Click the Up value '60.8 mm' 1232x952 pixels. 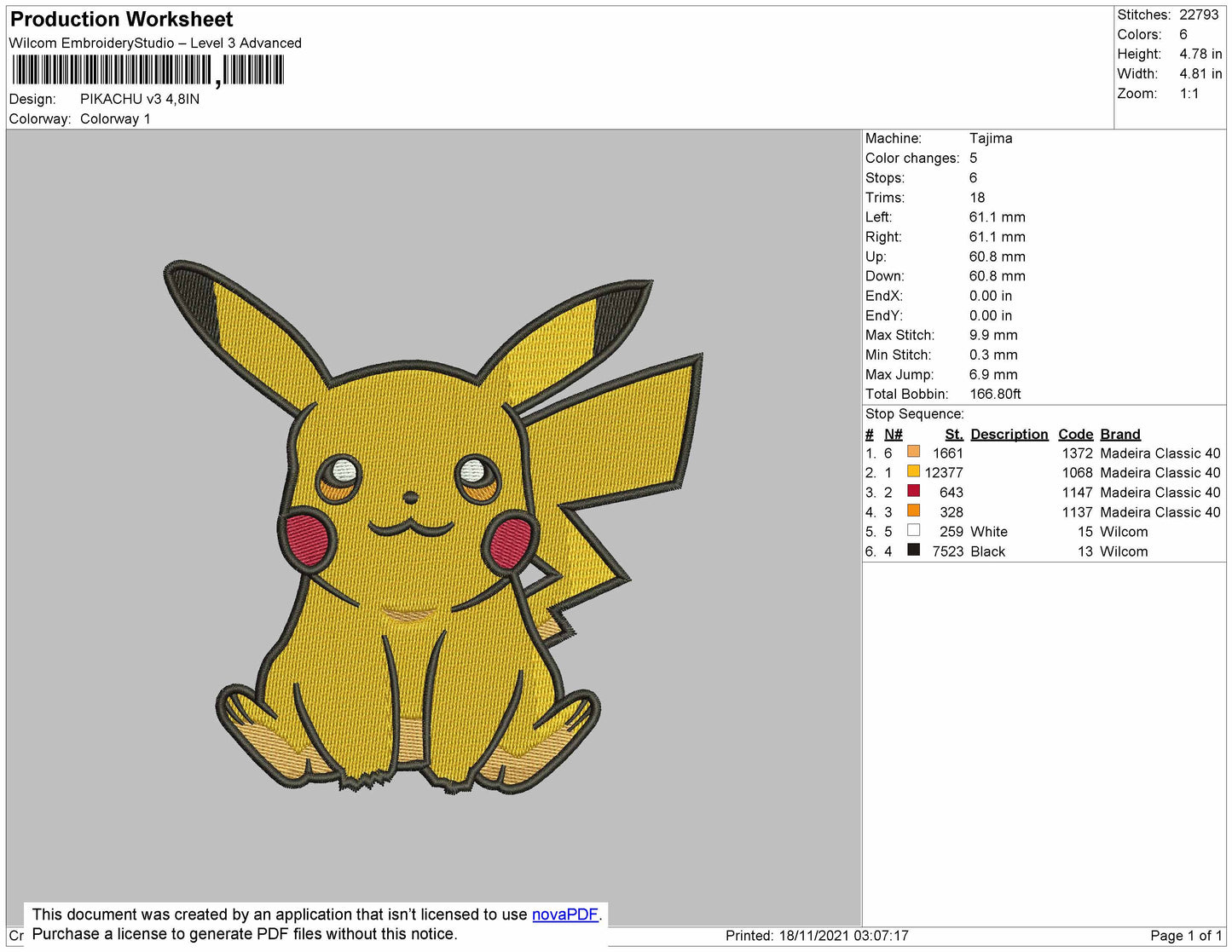point(998,257)
